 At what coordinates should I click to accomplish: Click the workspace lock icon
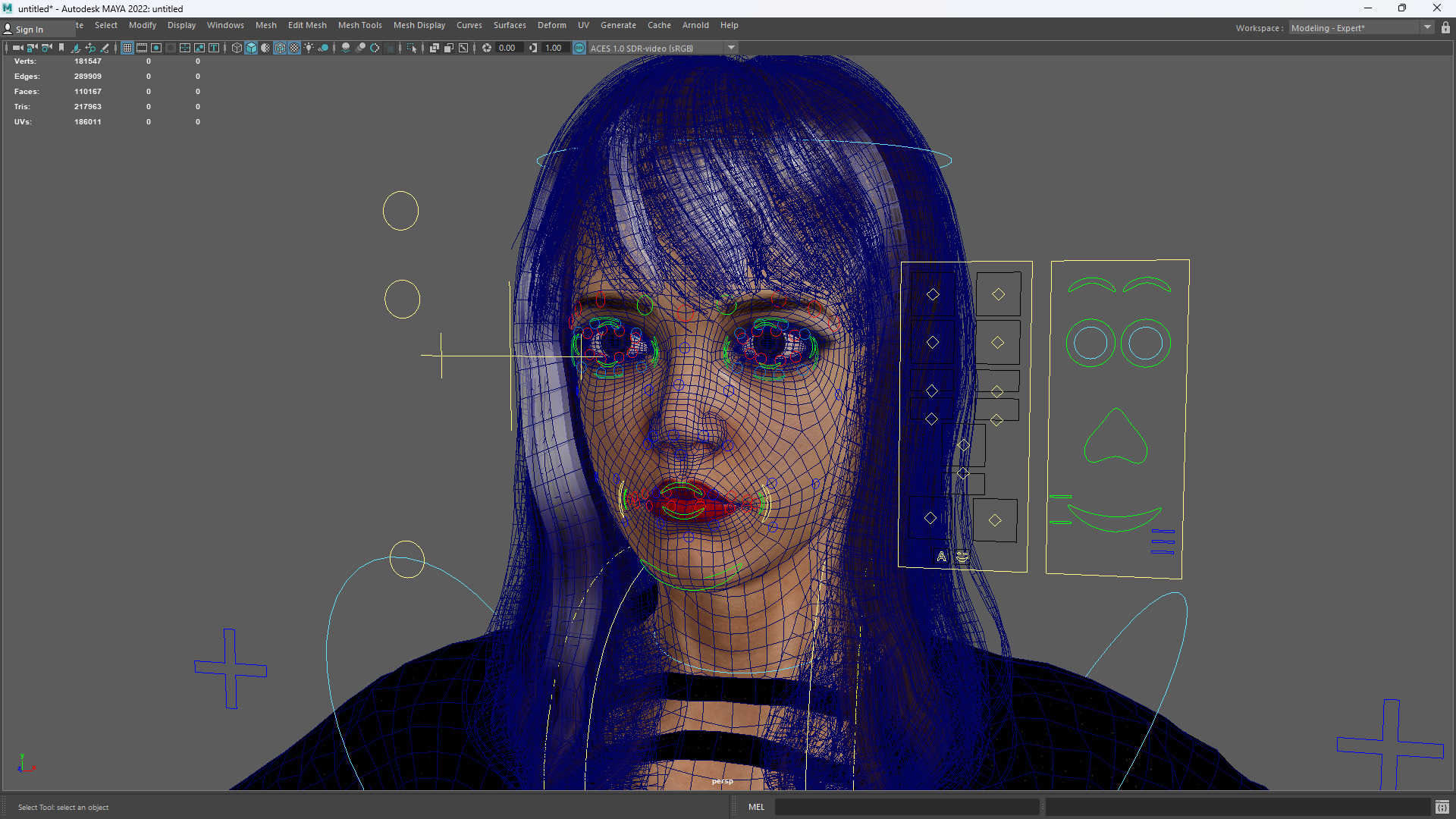coord(1445,28)
